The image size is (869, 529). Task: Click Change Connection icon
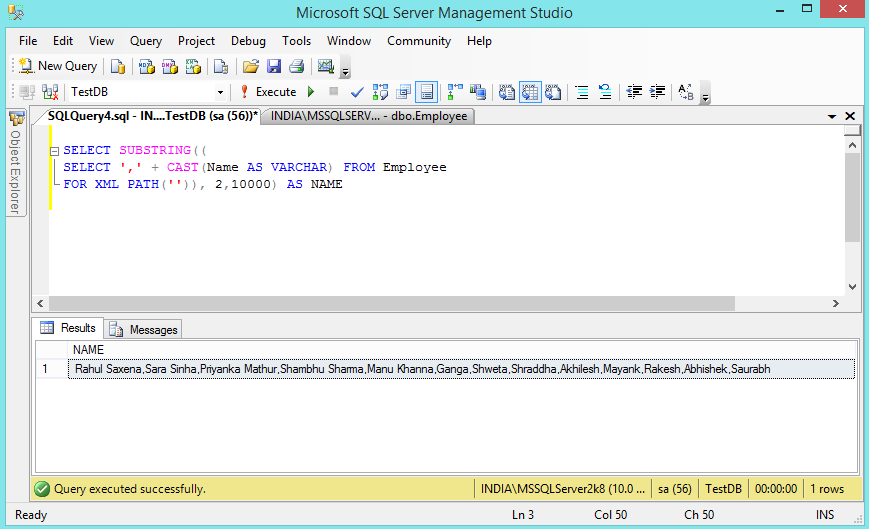click(x=50, y=92)
